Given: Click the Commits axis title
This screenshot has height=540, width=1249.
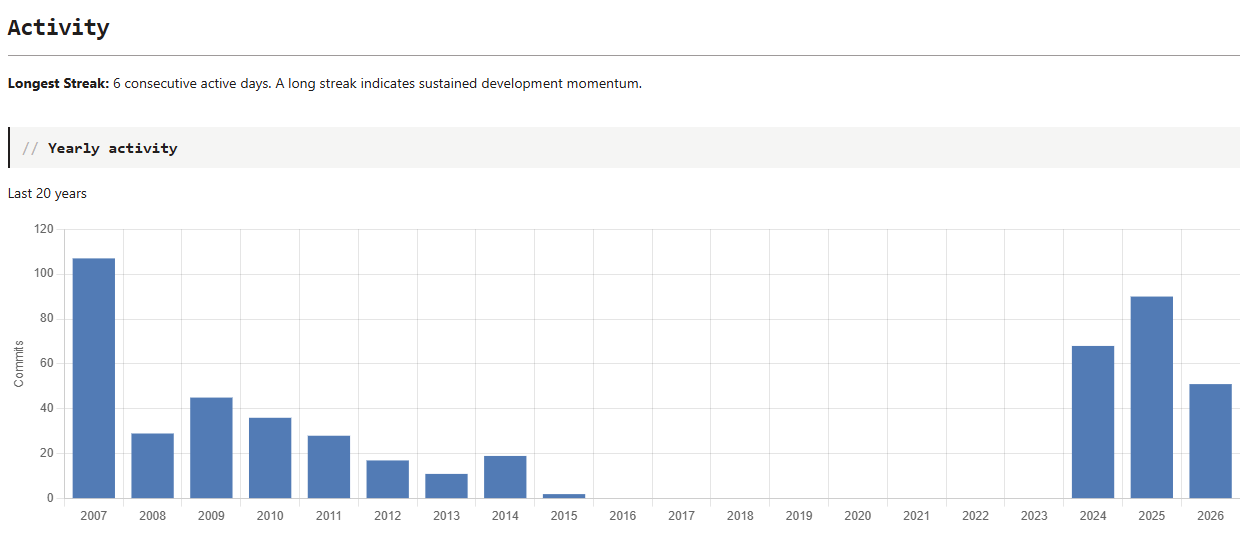Looking at the screenshot, I should click(19, 364).
